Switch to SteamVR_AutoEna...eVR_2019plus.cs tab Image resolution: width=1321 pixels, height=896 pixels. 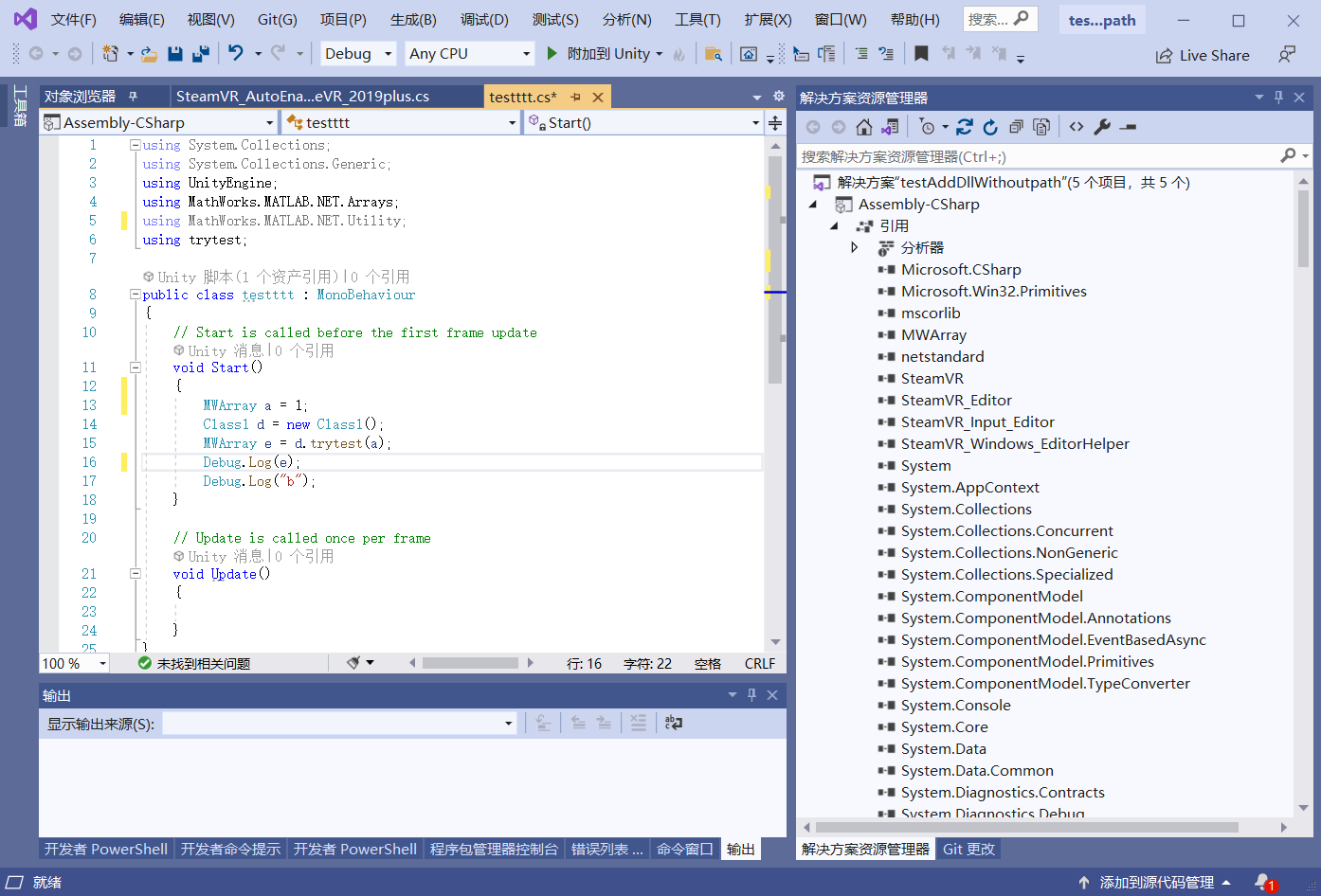[302, 97]
